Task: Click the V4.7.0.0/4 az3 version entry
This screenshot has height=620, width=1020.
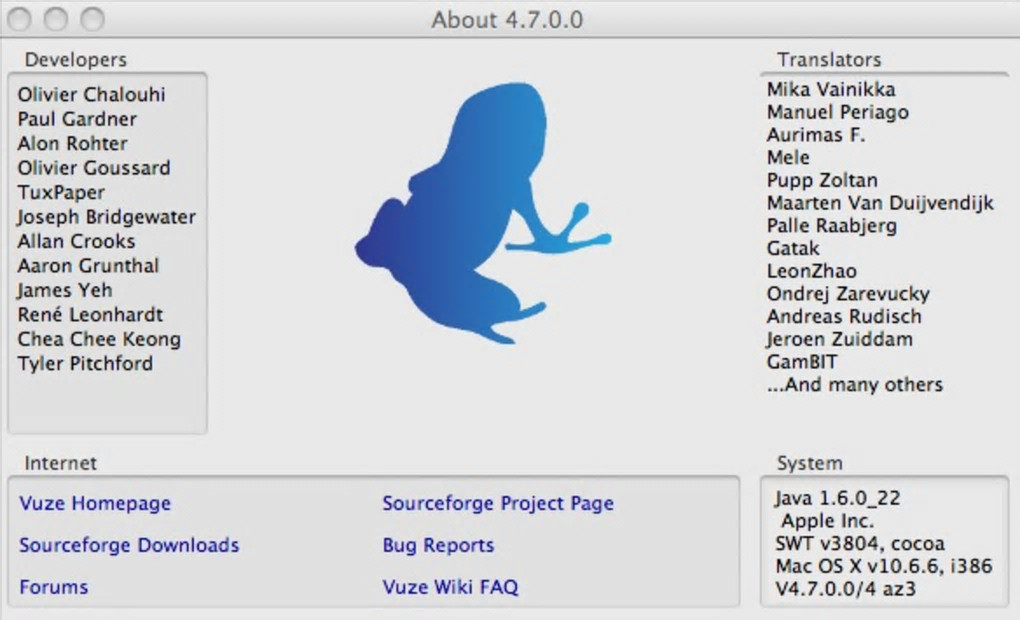Action: (845, 589)
